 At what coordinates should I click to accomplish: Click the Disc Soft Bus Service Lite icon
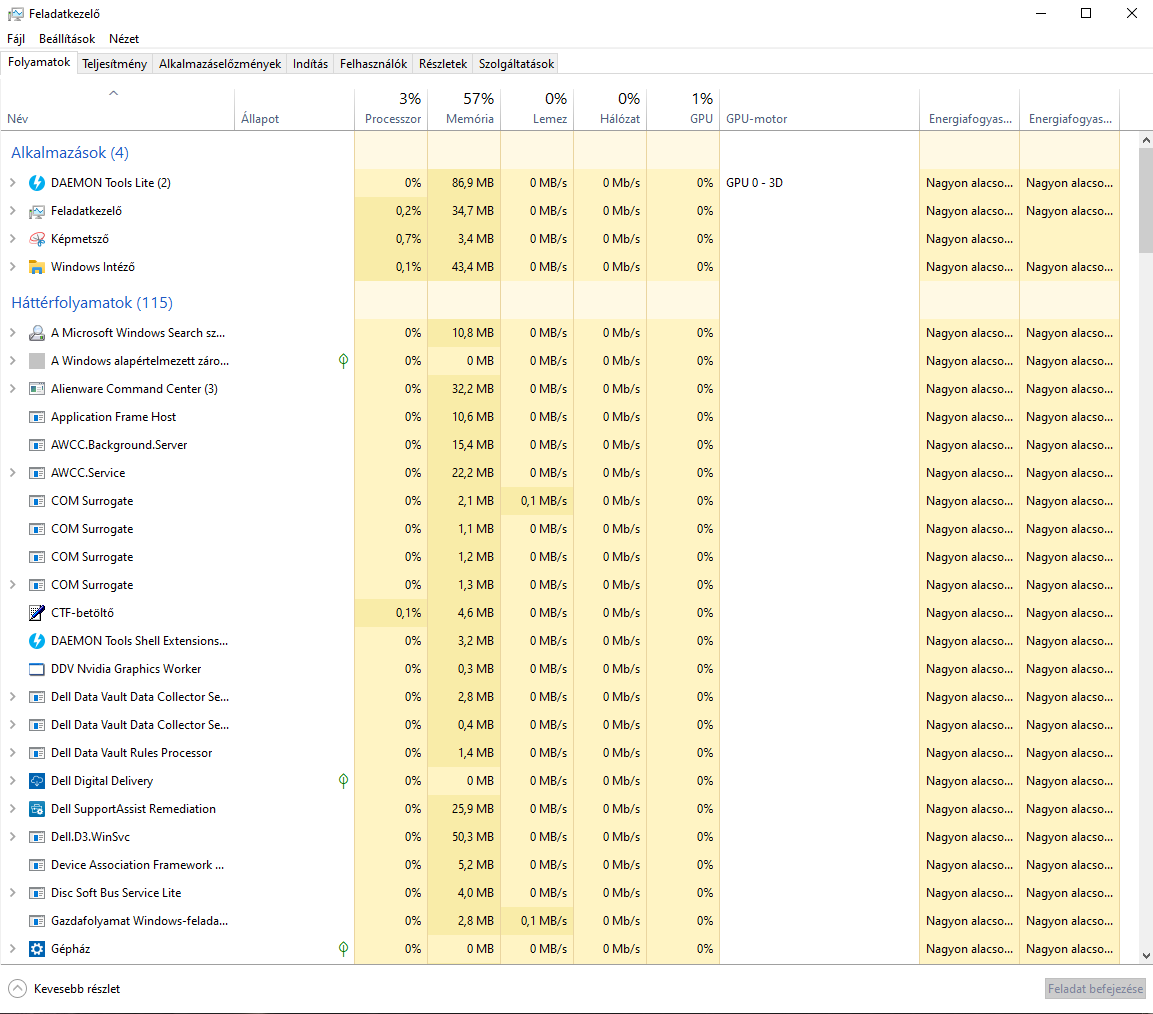coord(37,893)
